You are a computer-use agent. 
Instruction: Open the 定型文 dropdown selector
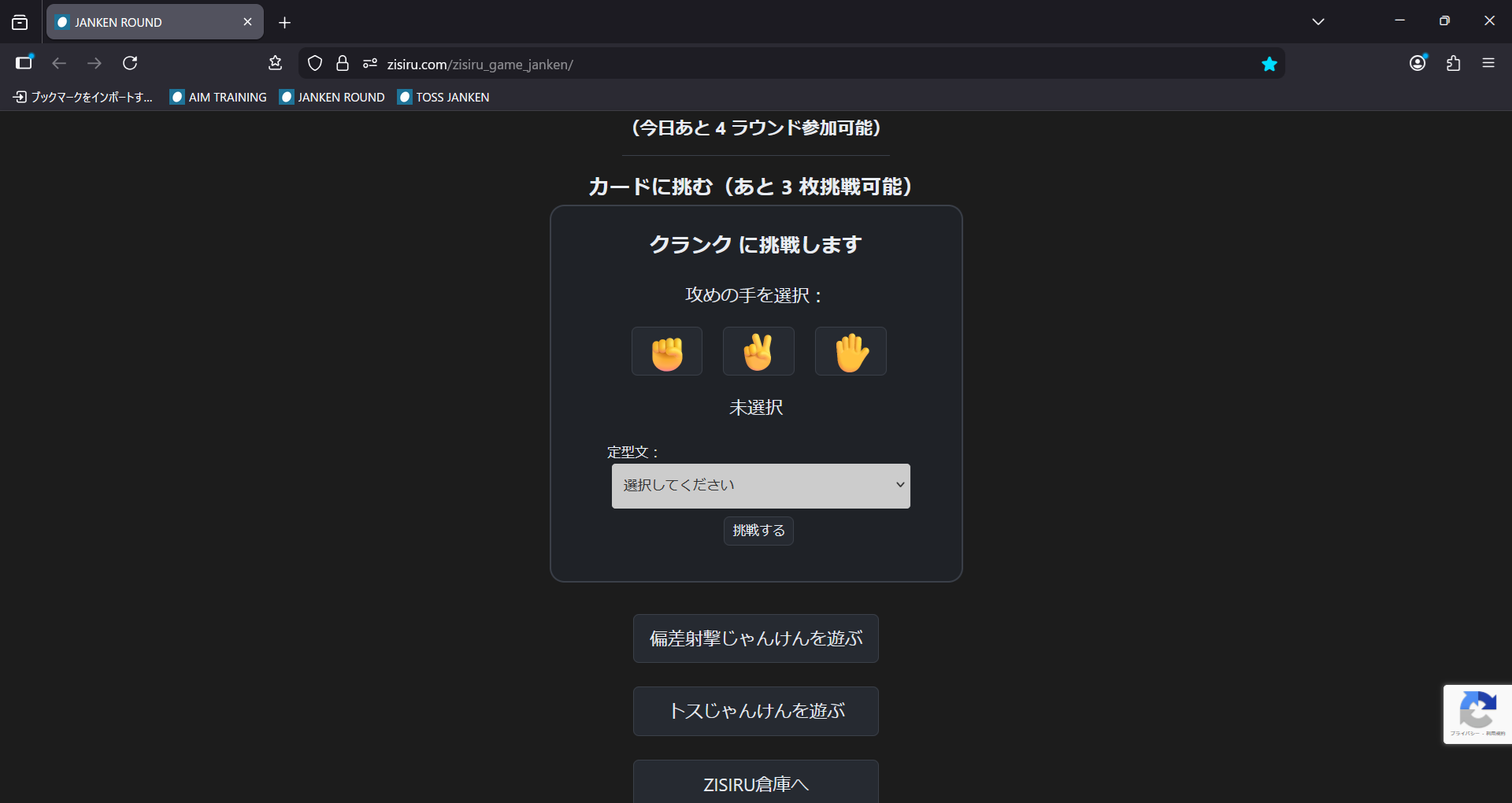761,486
